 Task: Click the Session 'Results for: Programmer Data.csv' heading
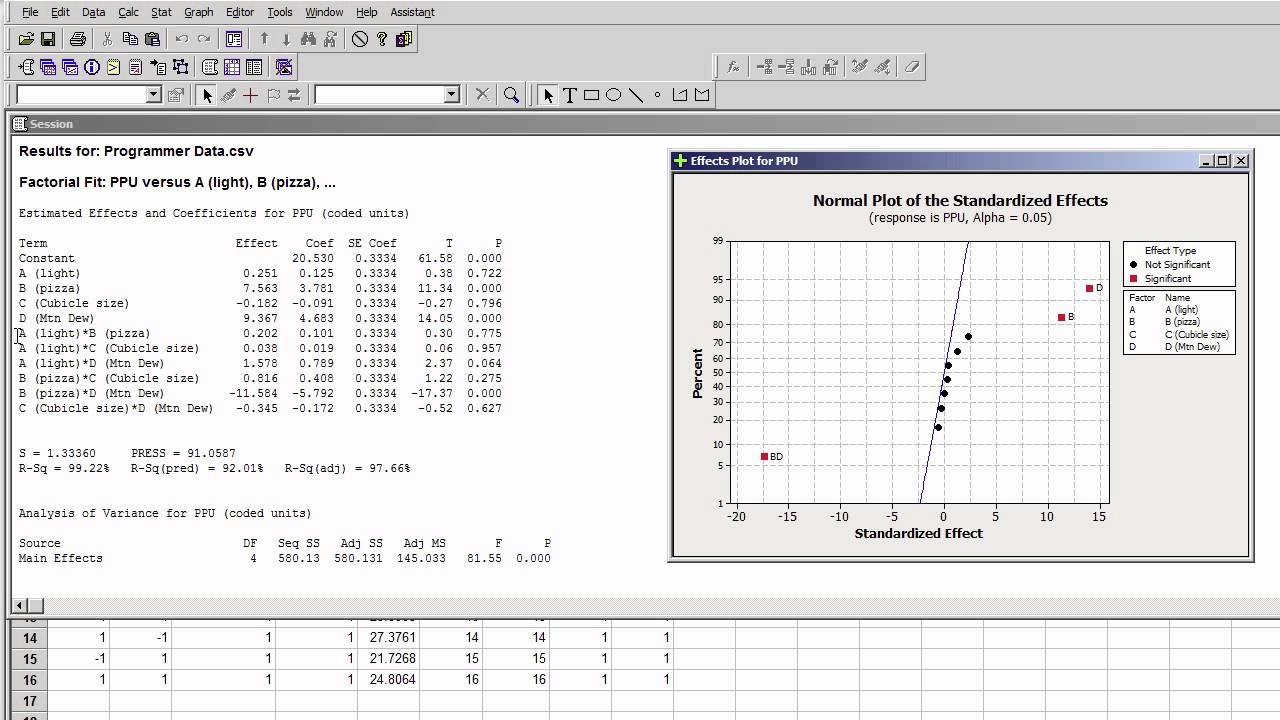136,151
